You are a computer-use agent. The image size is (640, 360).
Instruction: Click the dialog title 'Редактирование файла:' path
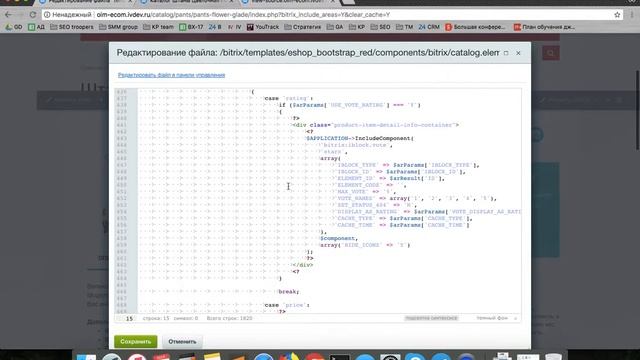tap(308, 53)
